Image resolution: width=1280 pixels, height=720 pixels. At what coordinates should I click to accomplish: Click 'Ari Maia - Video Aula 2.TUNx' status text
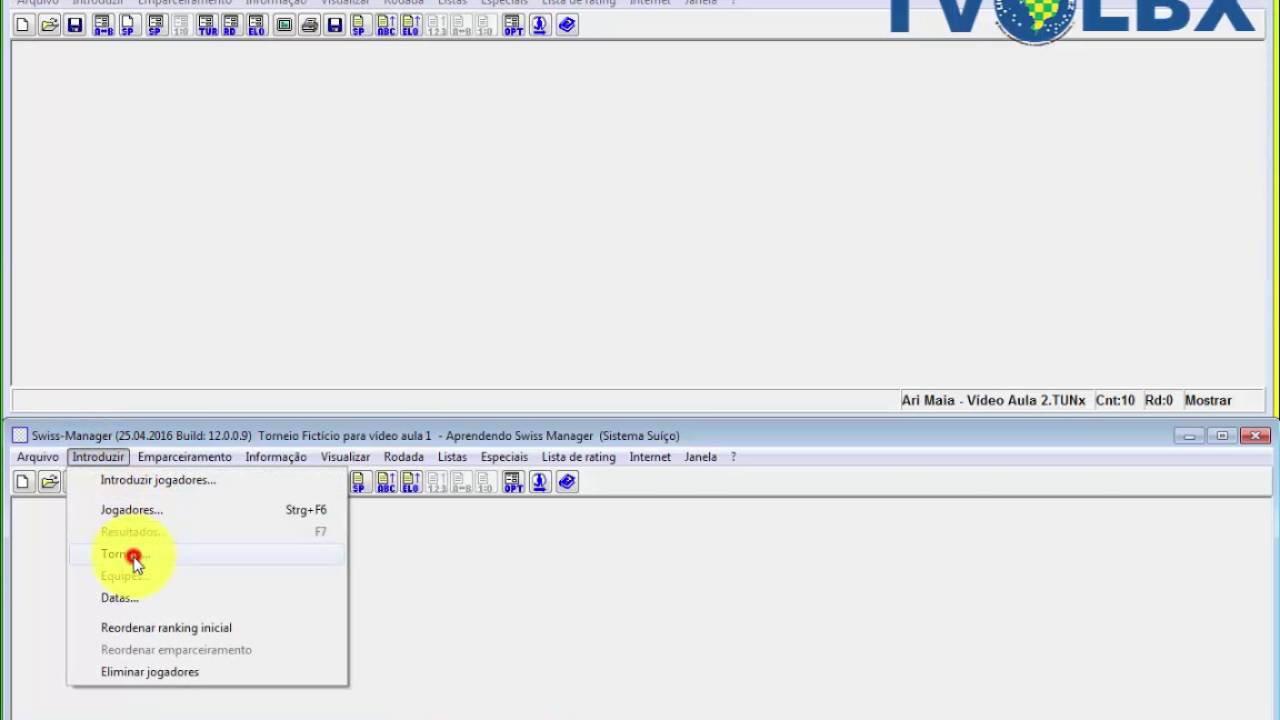[993, 400]
